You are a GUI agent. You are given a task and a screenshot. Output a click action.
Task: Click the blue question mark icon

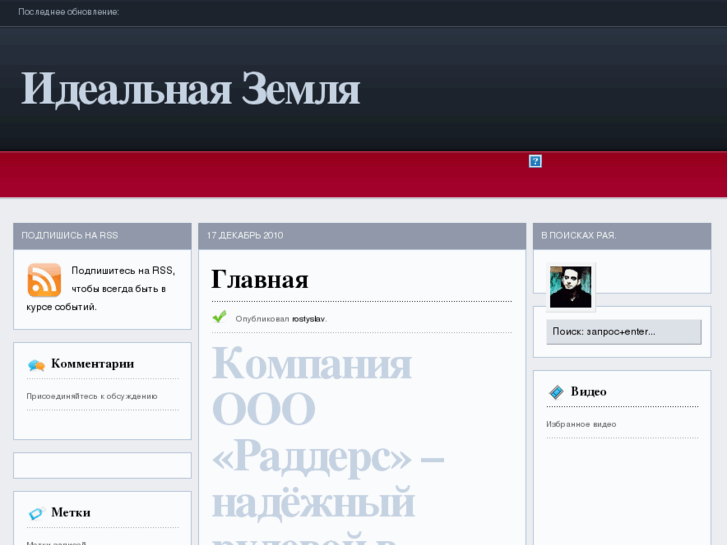(535, 161)
